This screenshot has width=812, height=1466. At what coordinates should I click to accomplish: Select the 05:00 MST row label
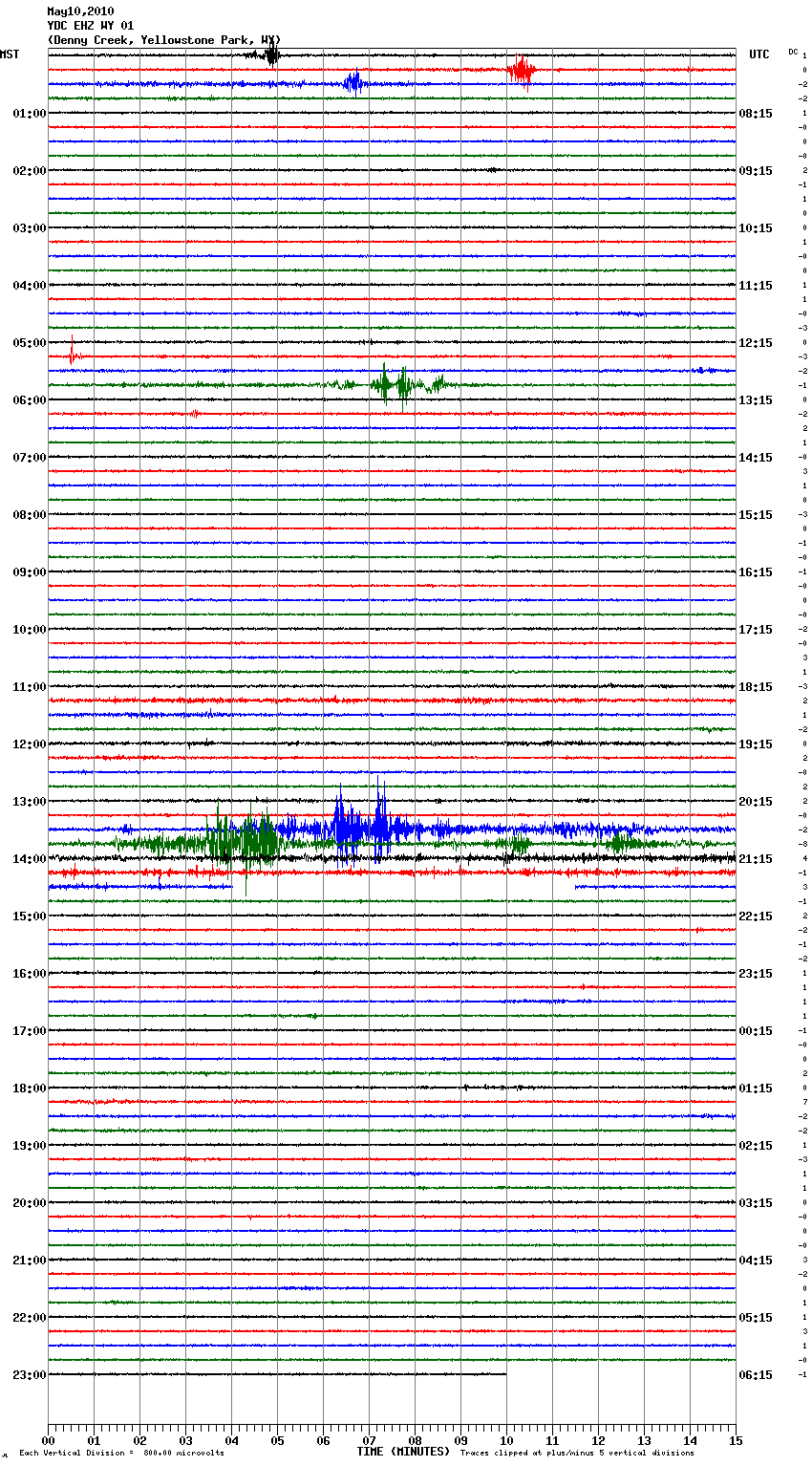[x=30, y=343]
